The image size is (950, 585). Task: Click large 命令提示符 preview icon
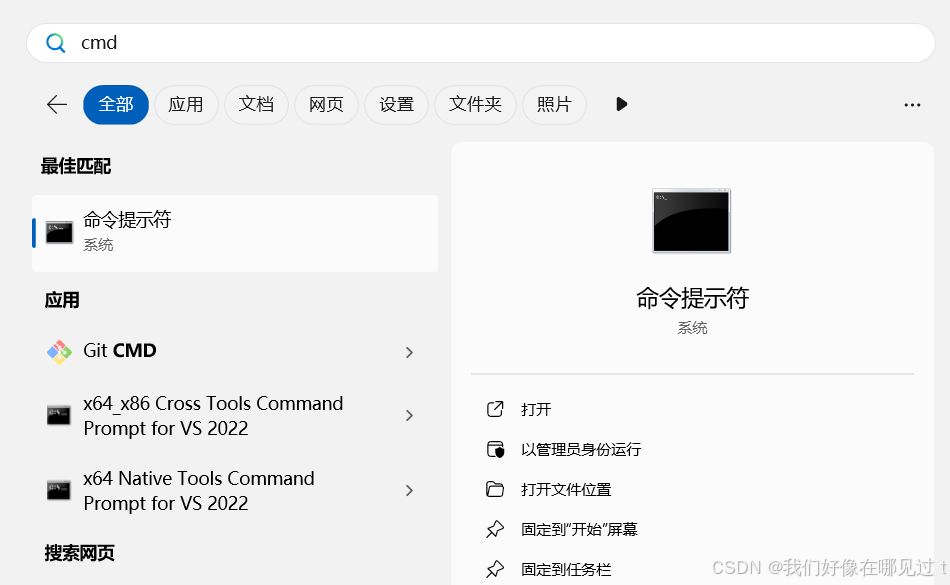click(x=691, y=221)
